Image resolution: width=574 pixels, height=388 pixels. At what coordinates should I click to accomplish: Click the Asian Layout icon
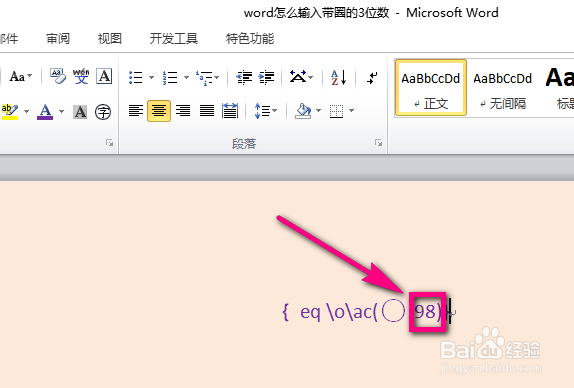coord(298,77)
